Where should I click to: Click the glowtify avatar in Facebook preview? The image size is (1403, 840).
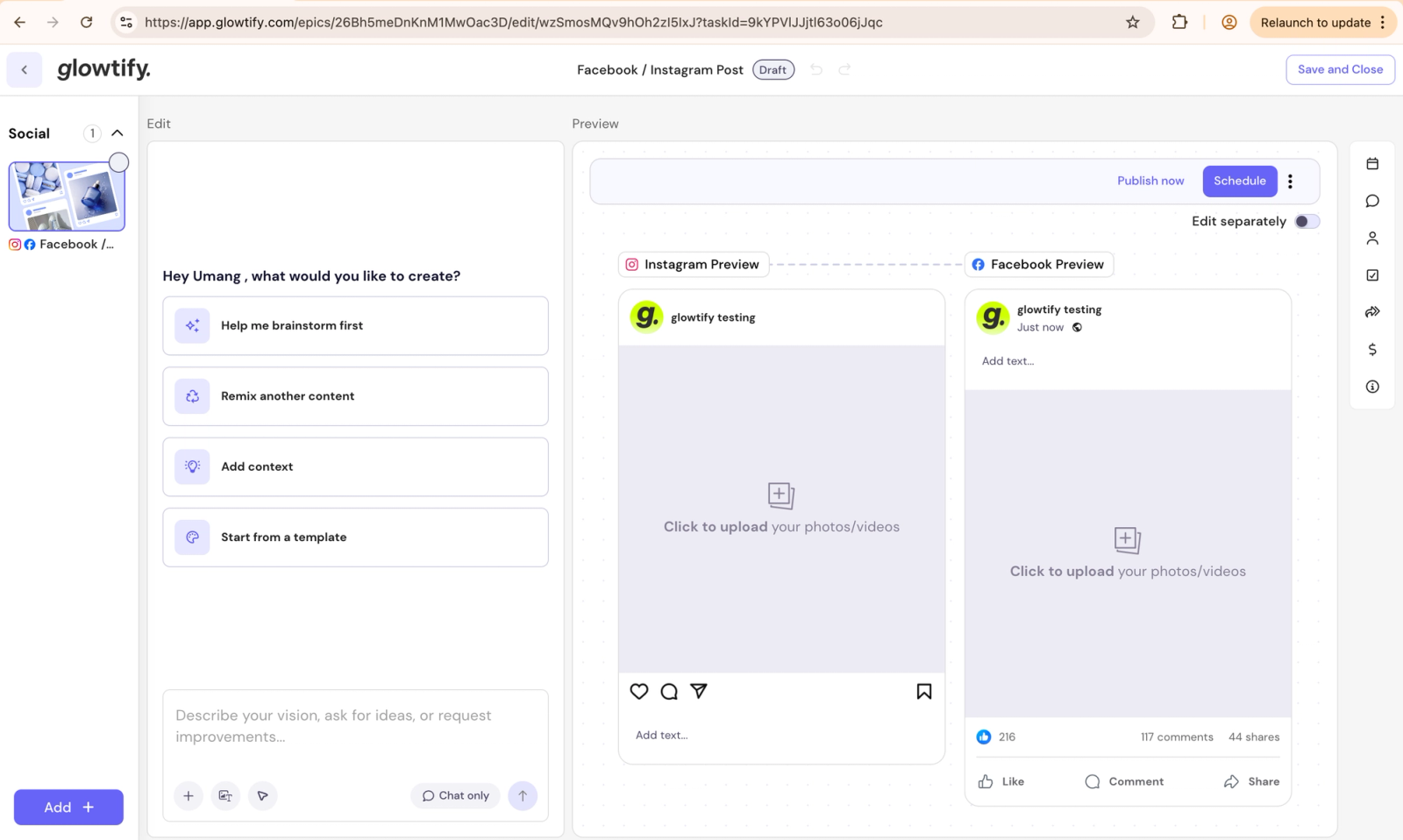point(993,317)
